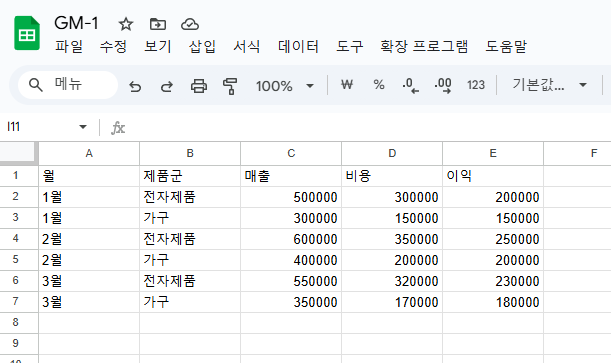Select column E header
611x363 pixels.
point(493,153)
